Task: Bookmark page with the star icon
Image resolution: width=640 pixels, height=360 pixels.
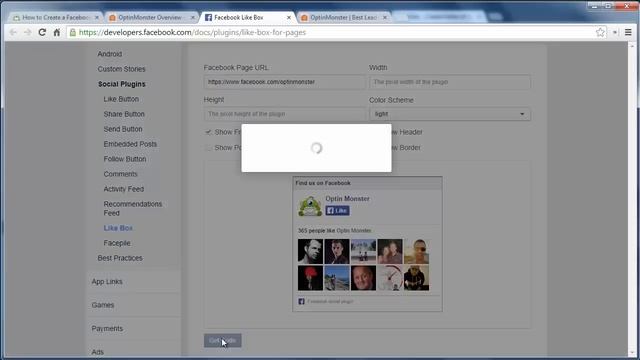Action: pos(600,32)
